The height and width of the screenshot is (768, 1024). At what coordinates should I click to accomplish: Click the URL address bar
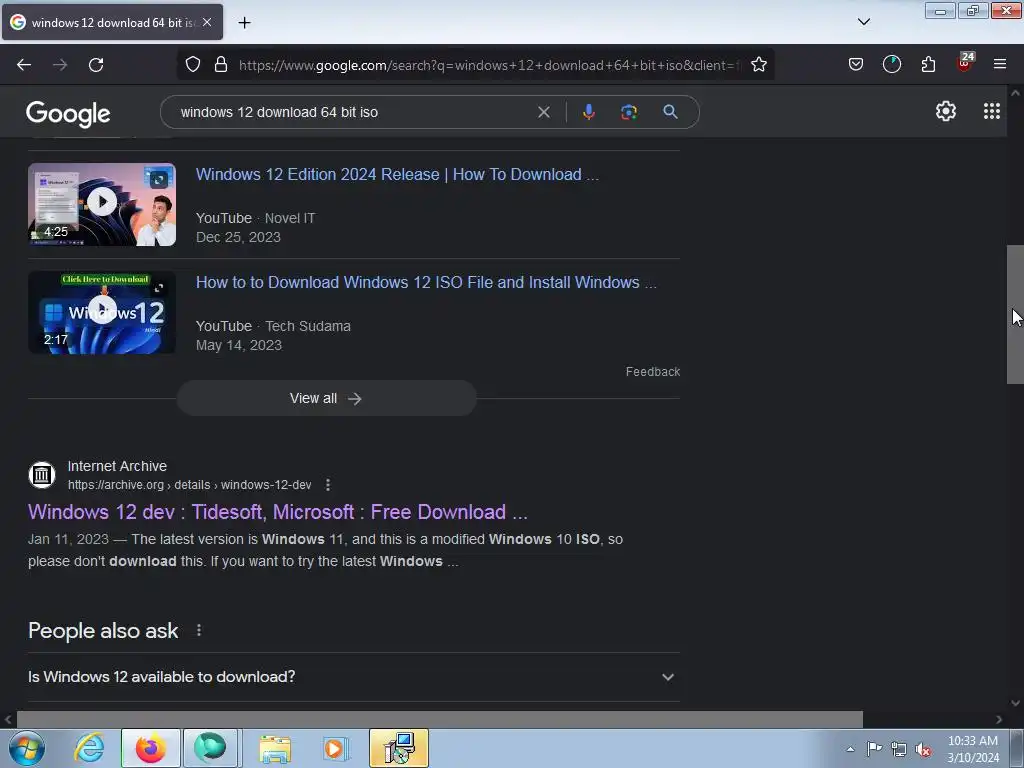tap(490, 65)
